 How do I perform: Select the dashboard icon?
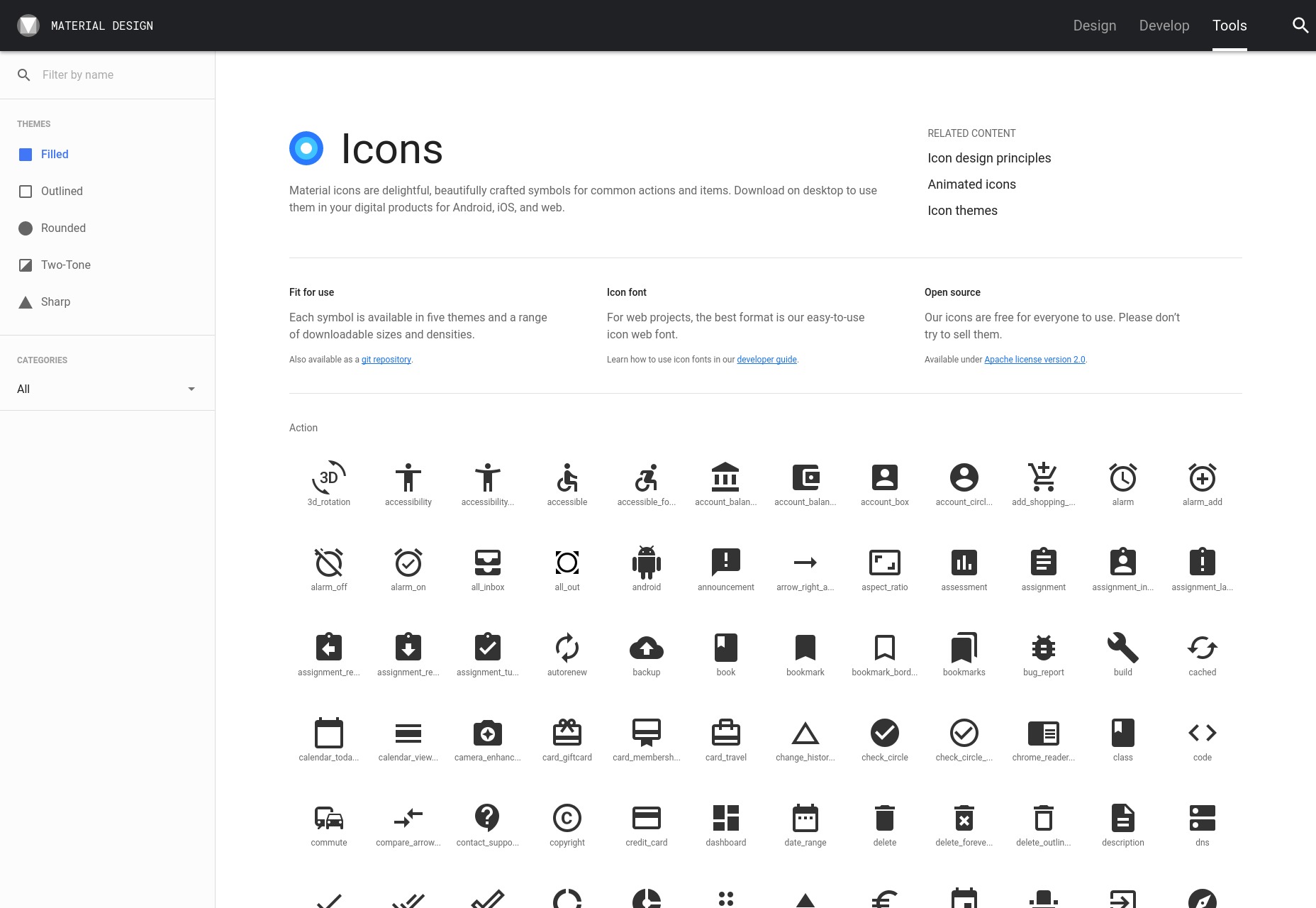[x=726, y=818]
